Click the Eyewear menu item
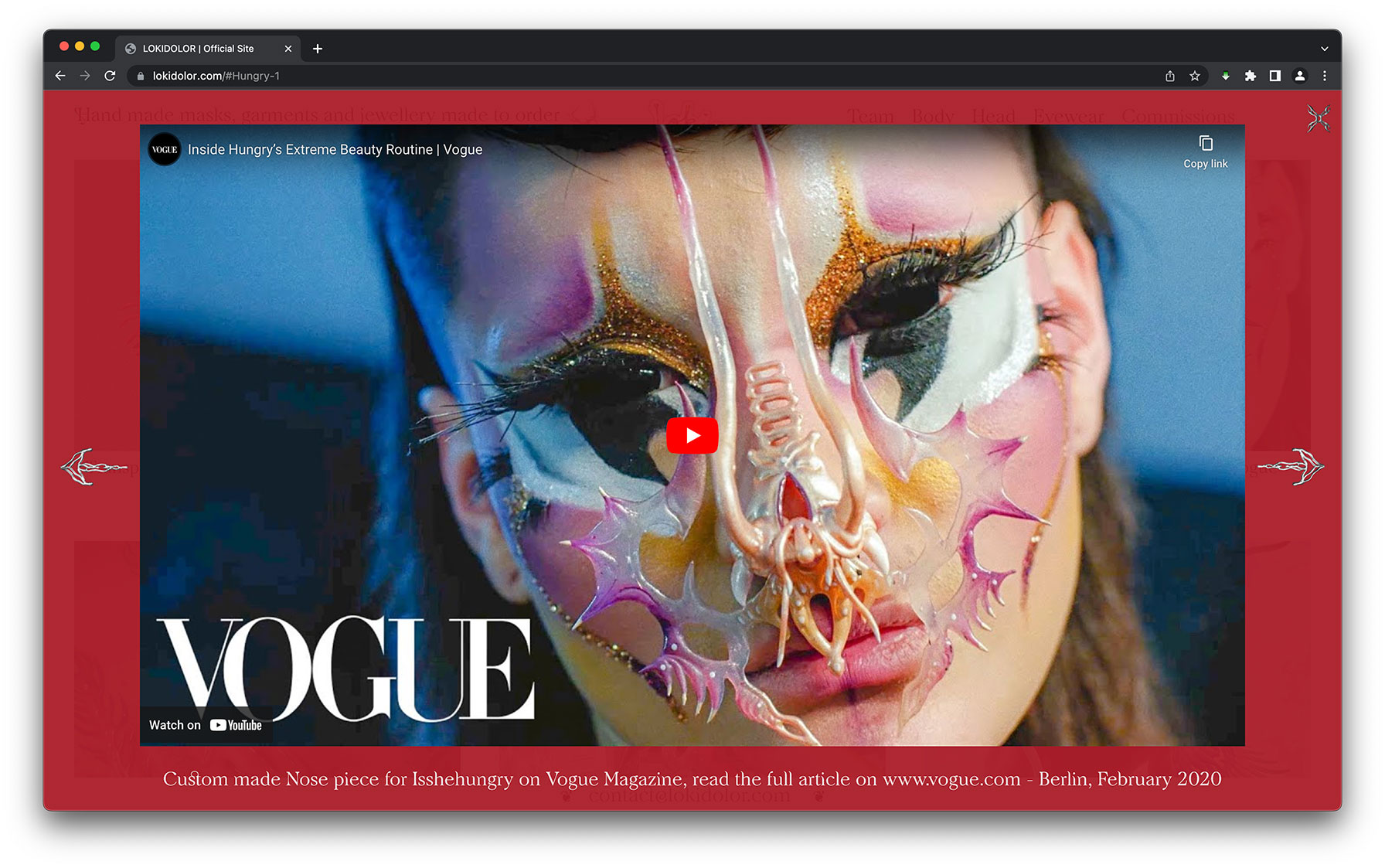 [1069, 116]
